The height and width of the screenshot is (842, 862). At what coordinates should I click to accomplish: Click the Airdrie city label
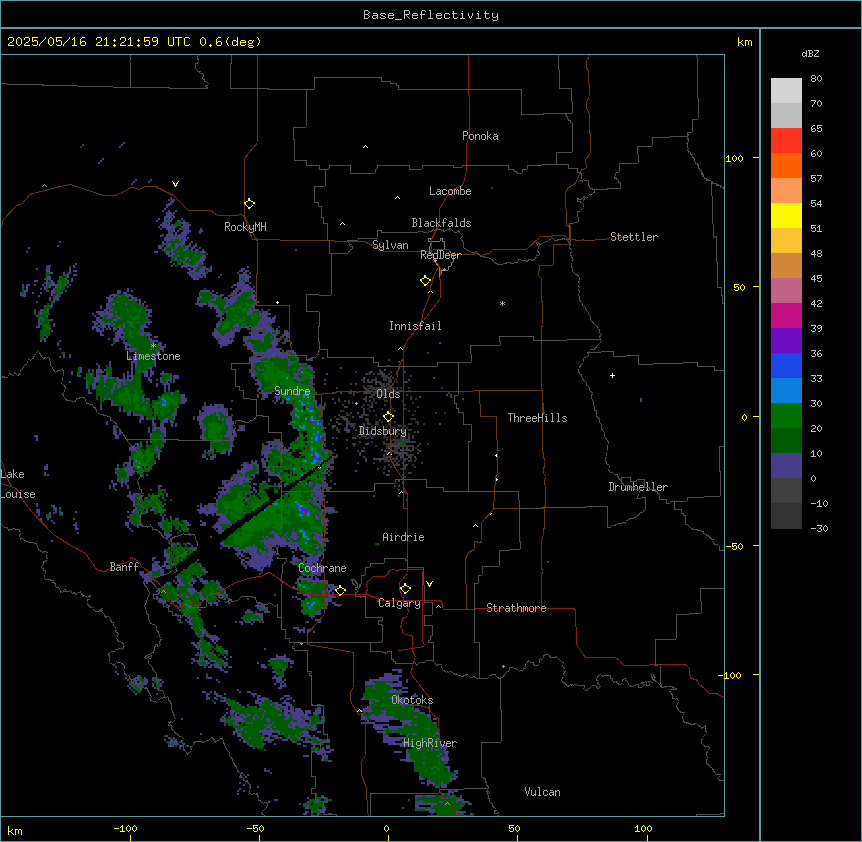403,537
